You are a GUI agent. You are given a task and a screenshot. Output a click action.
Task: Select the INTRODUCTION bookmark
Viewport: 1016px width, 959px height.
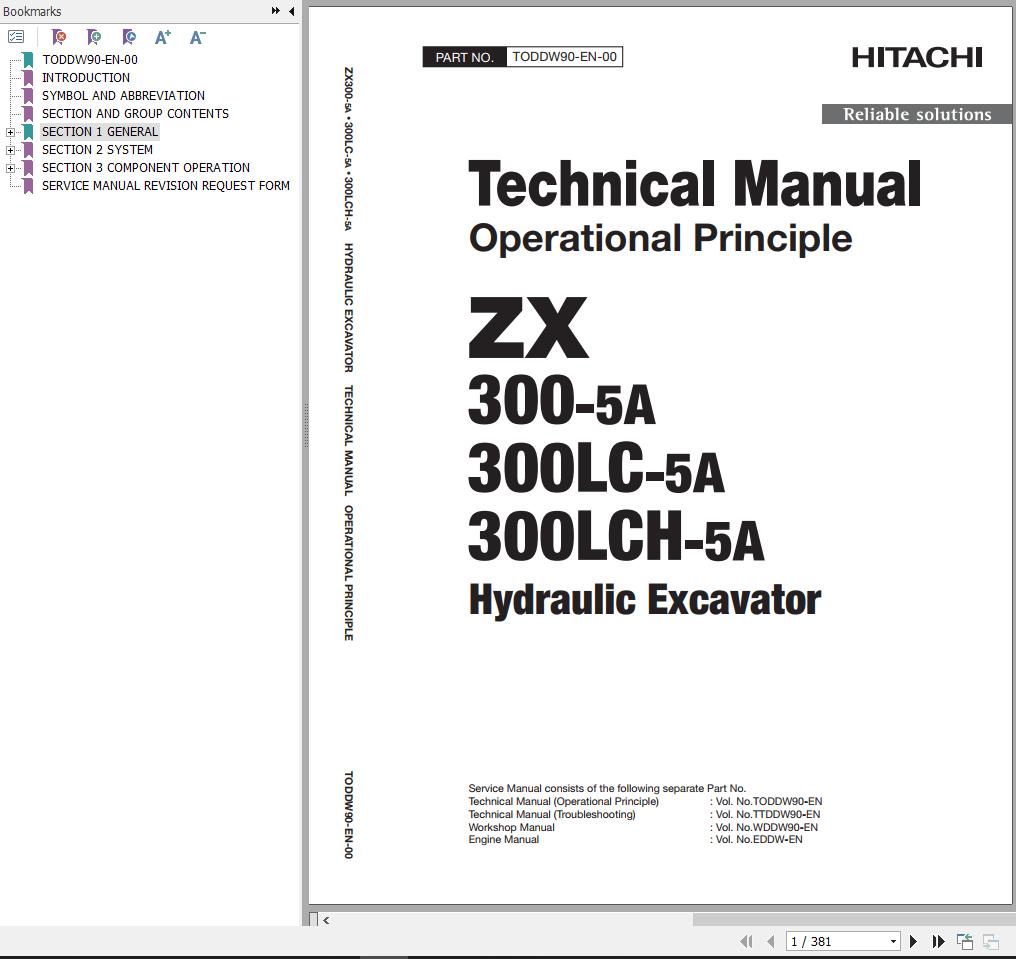86,77
